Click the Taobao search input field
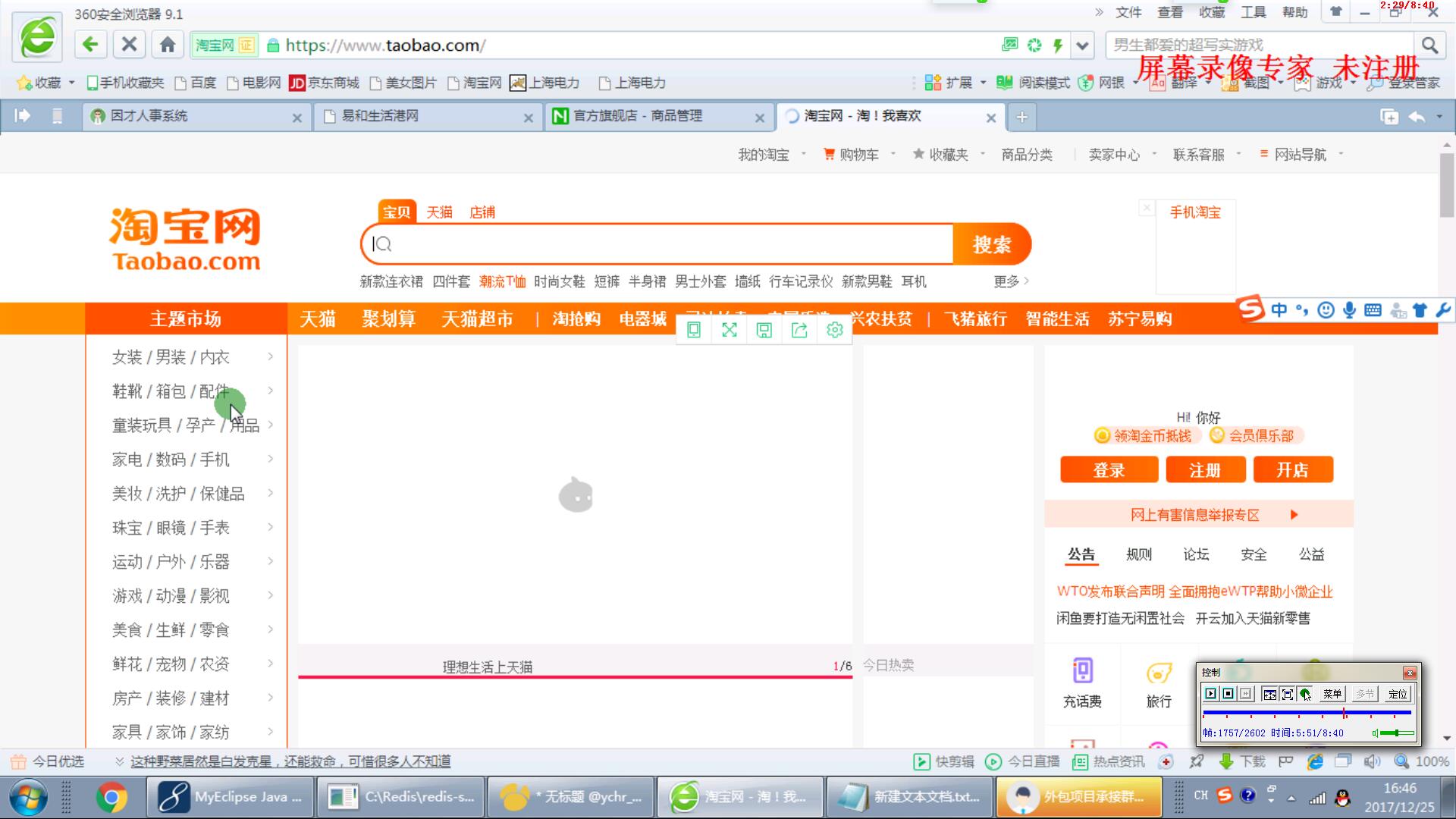 657,244
